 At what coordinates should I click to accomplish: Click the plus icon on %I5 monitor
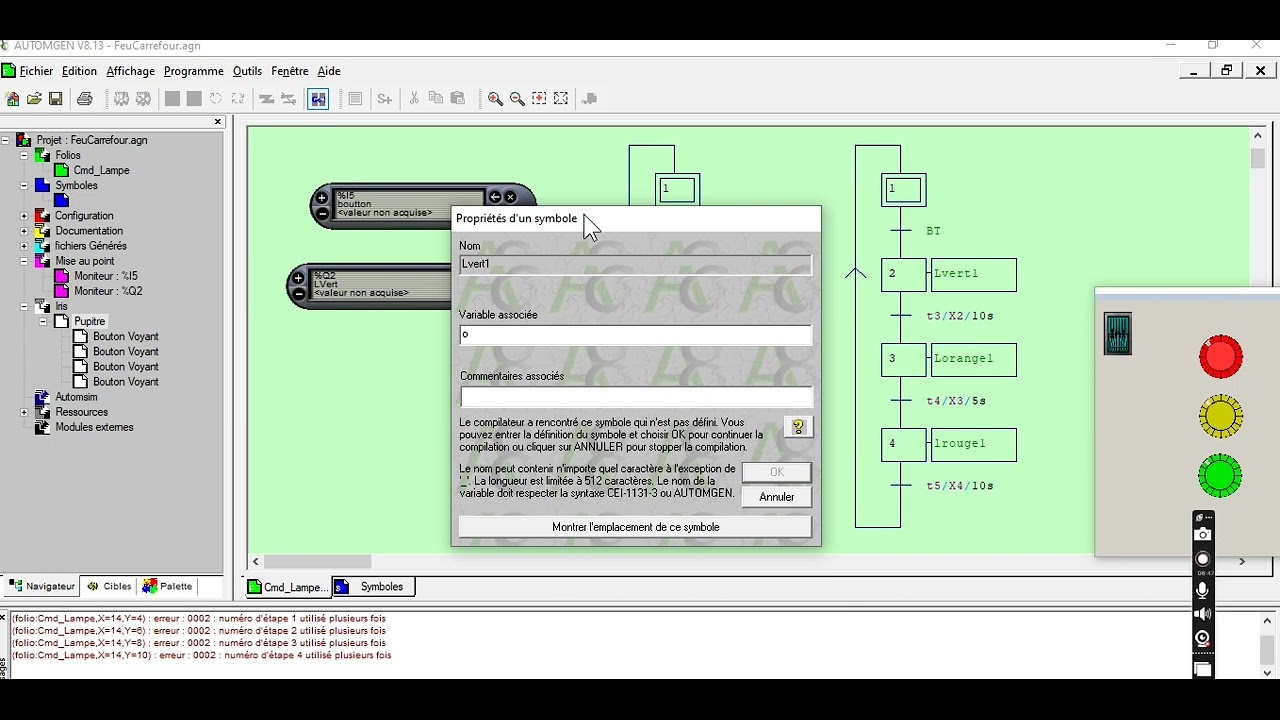click(322, 198)
